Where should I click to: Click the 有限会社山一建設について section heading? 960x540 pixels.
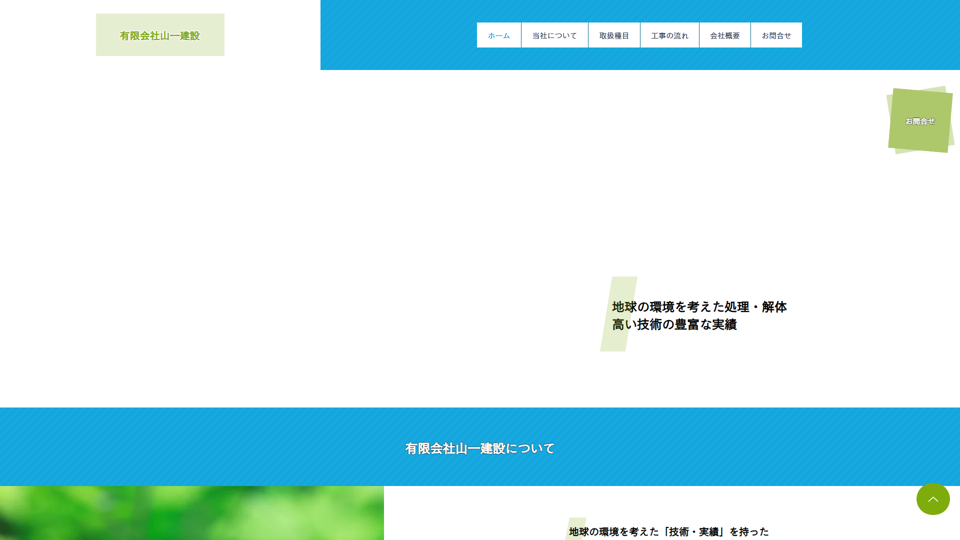pyautogui.click(x=480, y=448)
